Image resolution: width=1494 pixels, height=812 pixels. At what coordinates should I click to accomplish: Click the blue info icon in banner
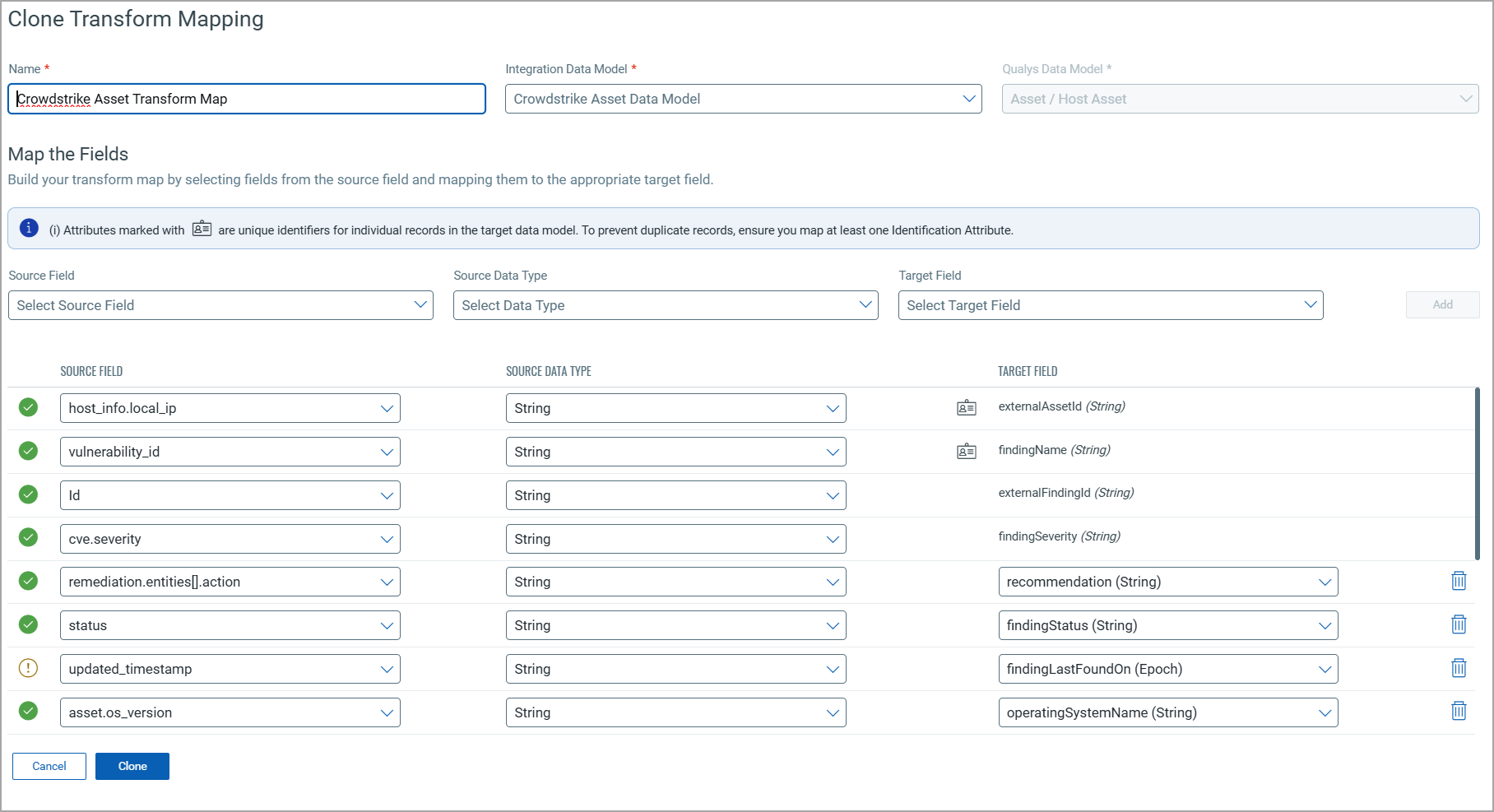tap(29, 228)
